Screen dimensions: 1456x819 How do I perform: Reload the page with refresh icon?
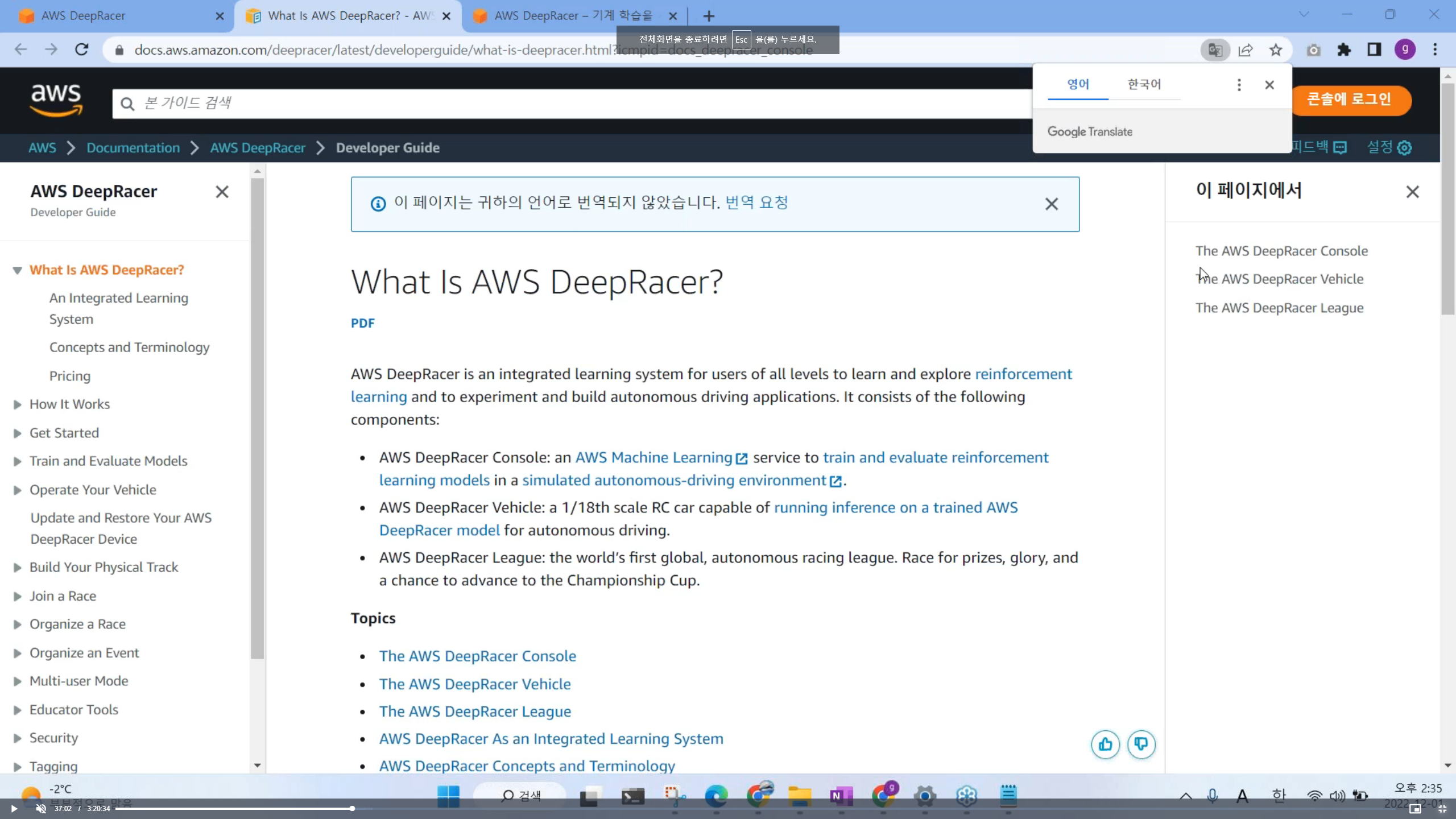coord(82,49)
